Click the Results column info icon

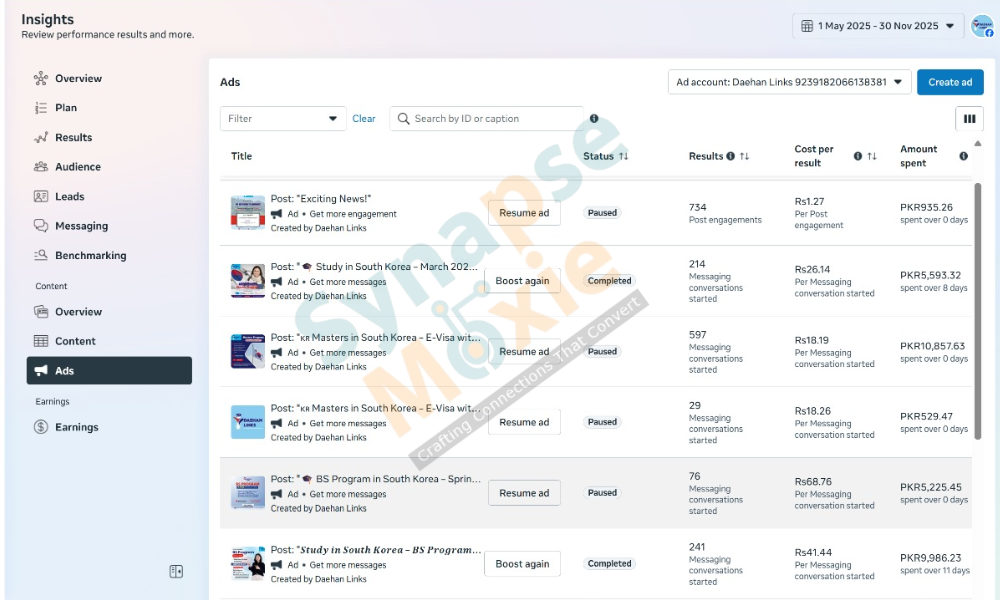(730, 156)
